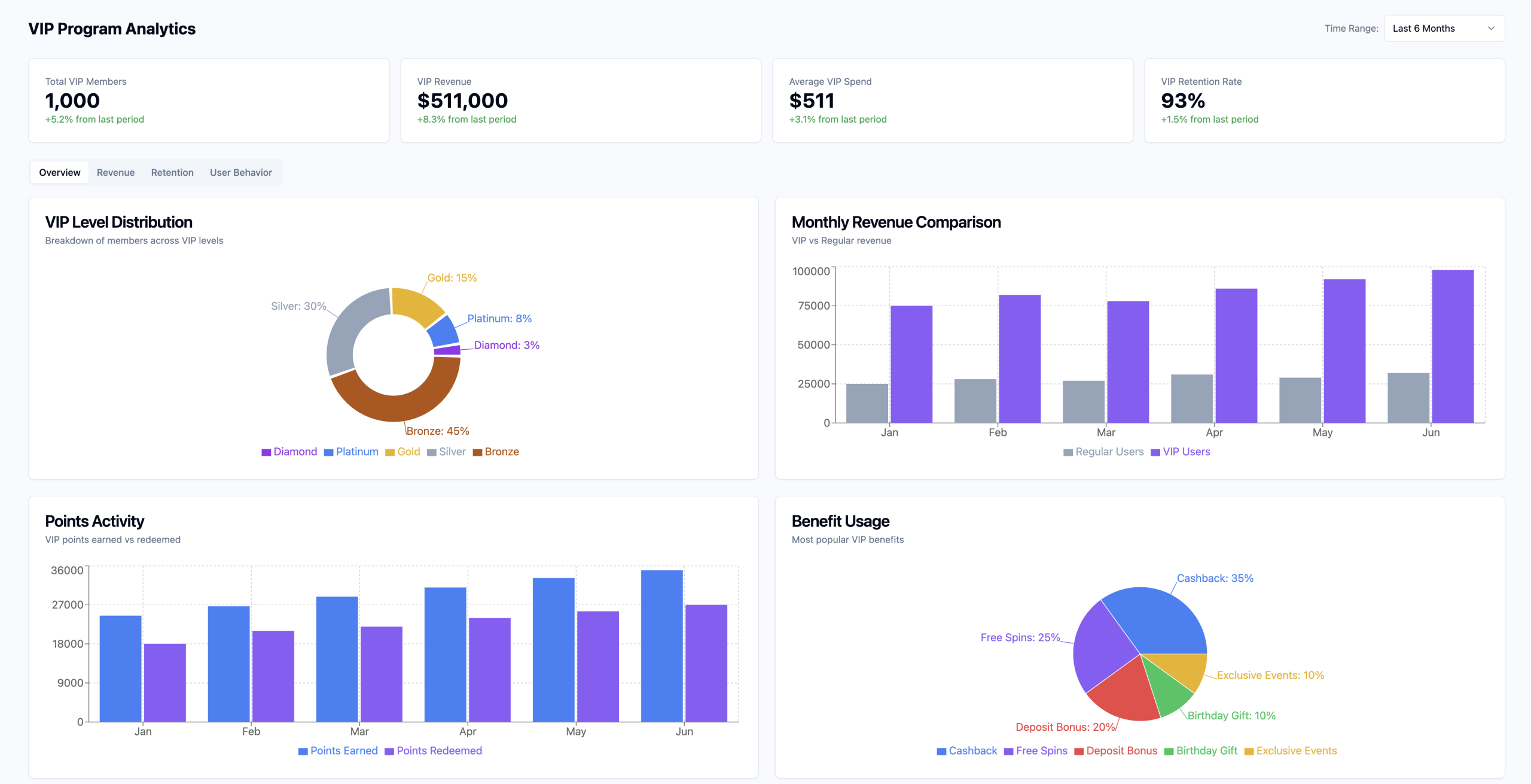Click the VIP Users legend square icon
The height and width of the screenshot is (784, 1531).
coord(1155,452)
